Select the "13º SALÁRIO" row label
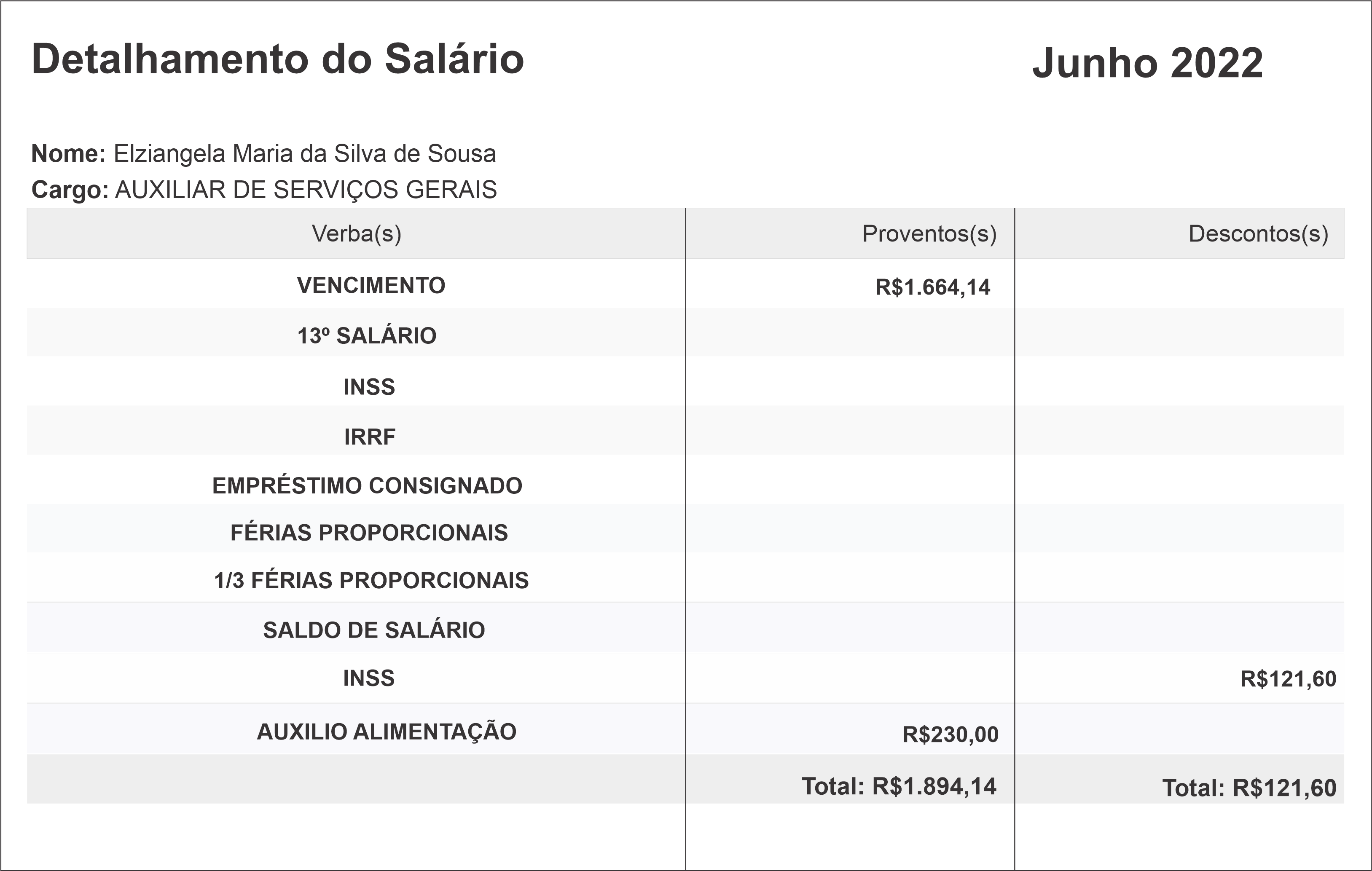 tap(367, 336)
